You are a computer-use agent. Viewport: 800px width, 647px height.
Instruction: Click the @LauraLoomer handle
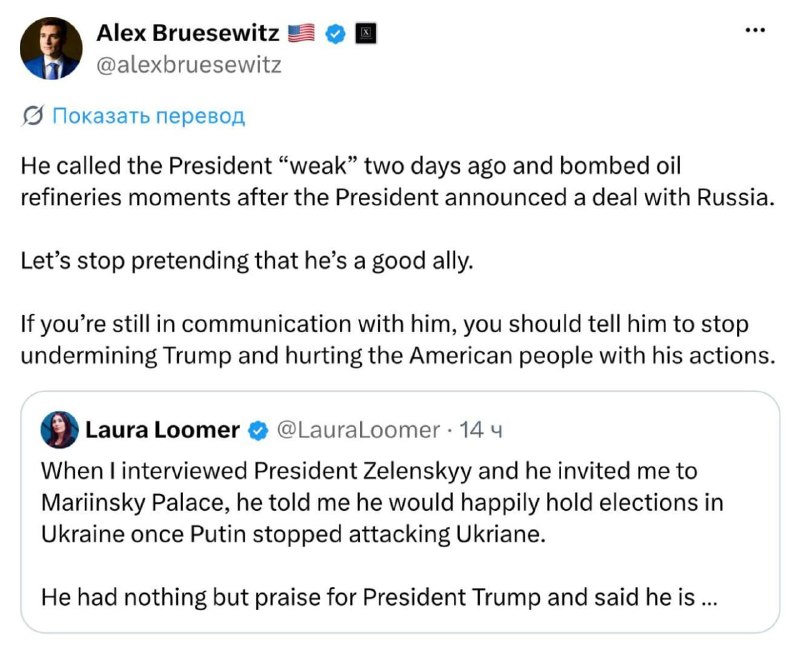coord(358,430)
